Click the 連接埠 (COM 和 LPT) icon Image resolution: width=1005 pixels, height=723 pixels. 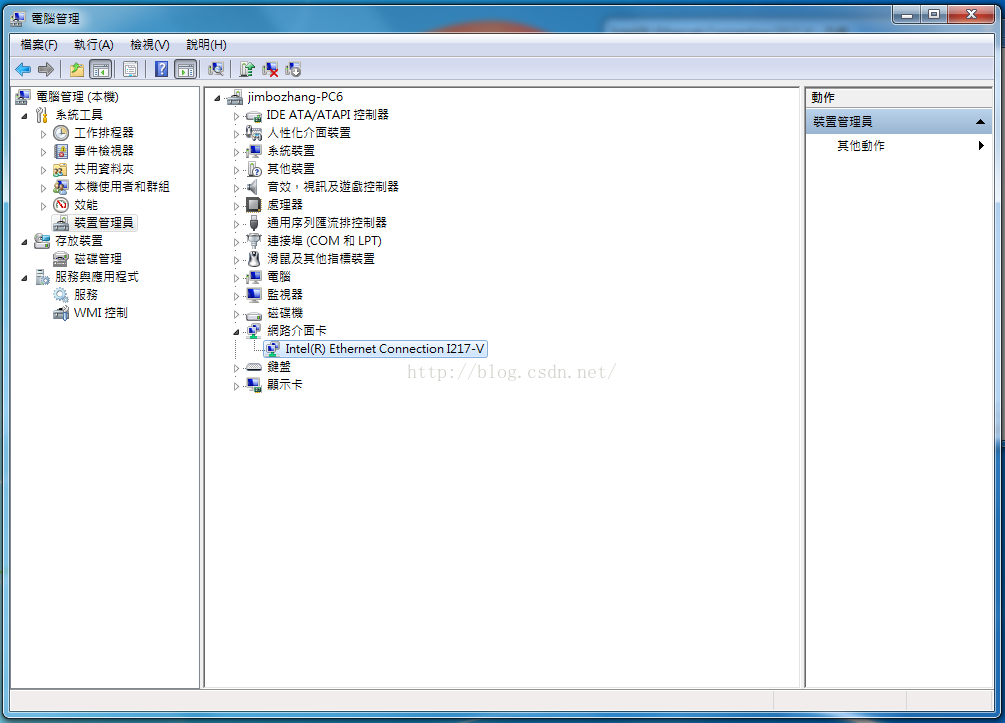(x=254, y=240)
